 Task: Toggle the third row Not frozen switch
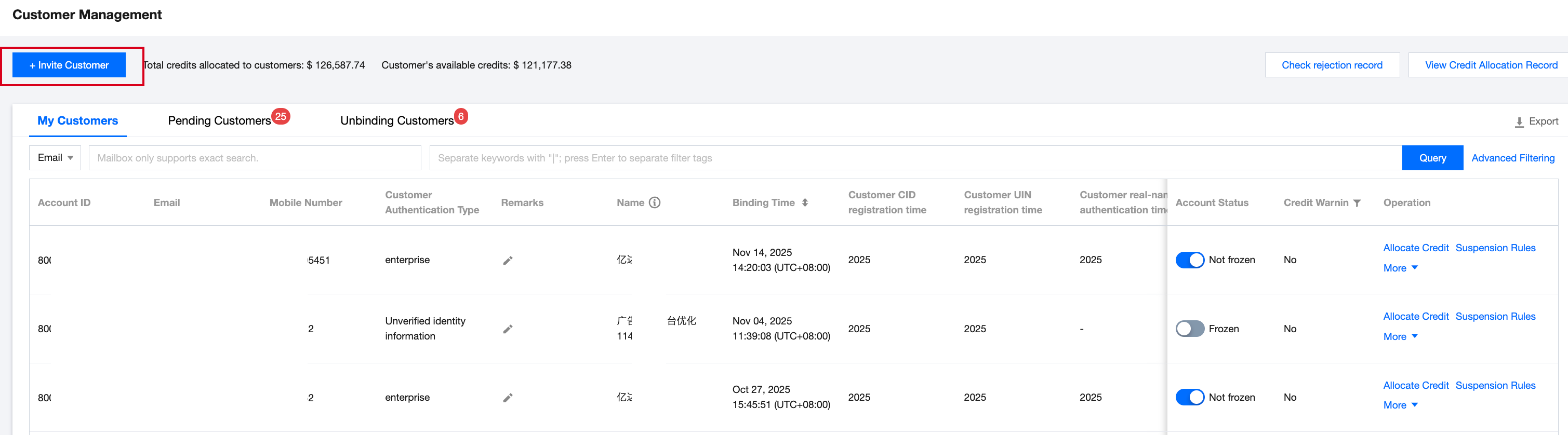tap(1189, 398)
